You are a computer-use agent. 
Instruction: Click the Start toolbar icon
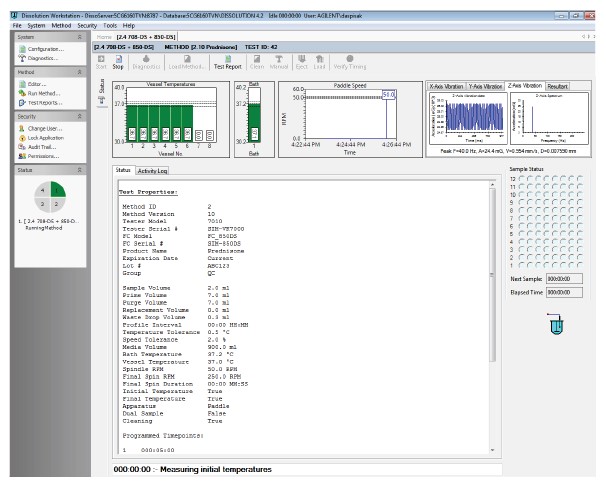101,62
